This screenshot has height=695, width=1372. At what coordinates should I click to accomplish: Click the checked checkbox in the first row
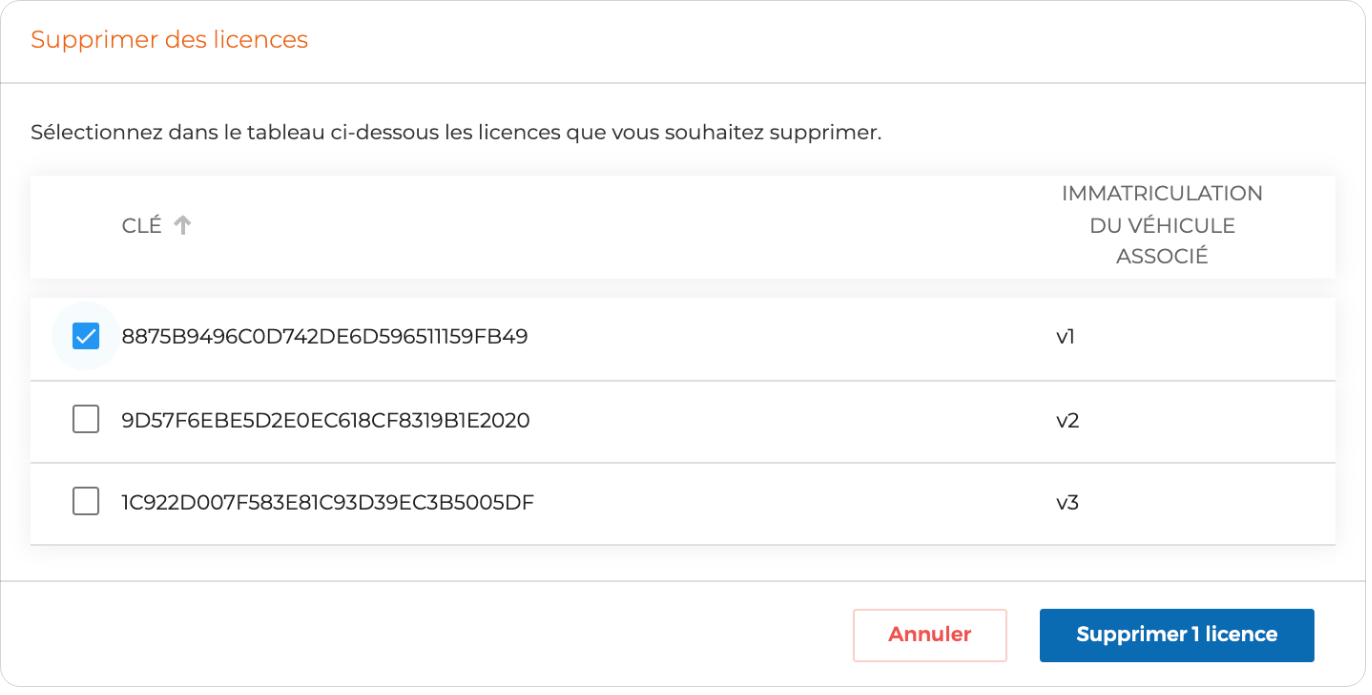84,336
